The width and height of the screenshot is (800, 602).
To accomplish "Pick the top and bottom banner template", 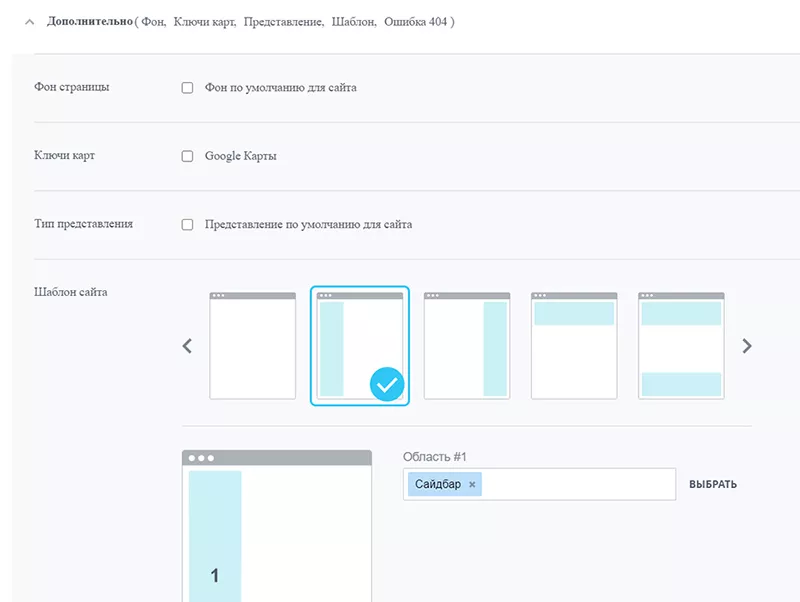I will point(681,346).
